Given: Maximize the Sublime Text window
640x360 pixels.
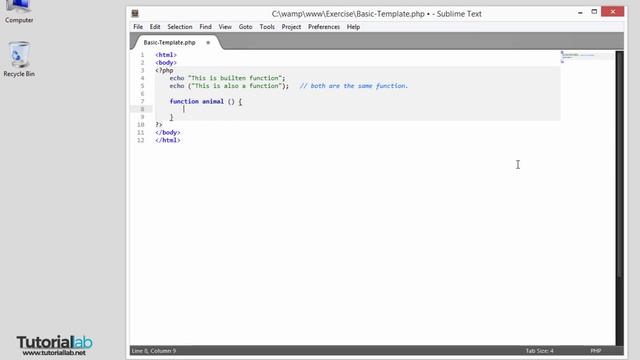Looking at the screenshot, I should [x=594, y=12].
